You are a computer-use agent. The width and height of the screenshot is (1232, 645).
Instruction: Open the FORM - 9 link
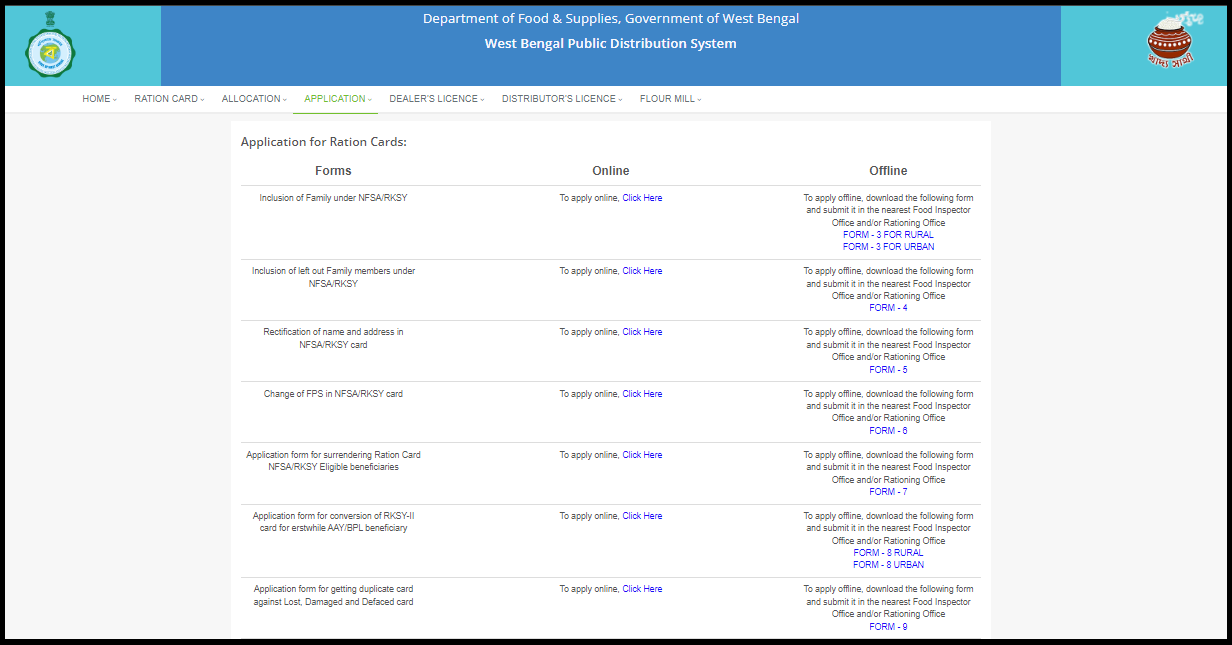pos(888,627)
